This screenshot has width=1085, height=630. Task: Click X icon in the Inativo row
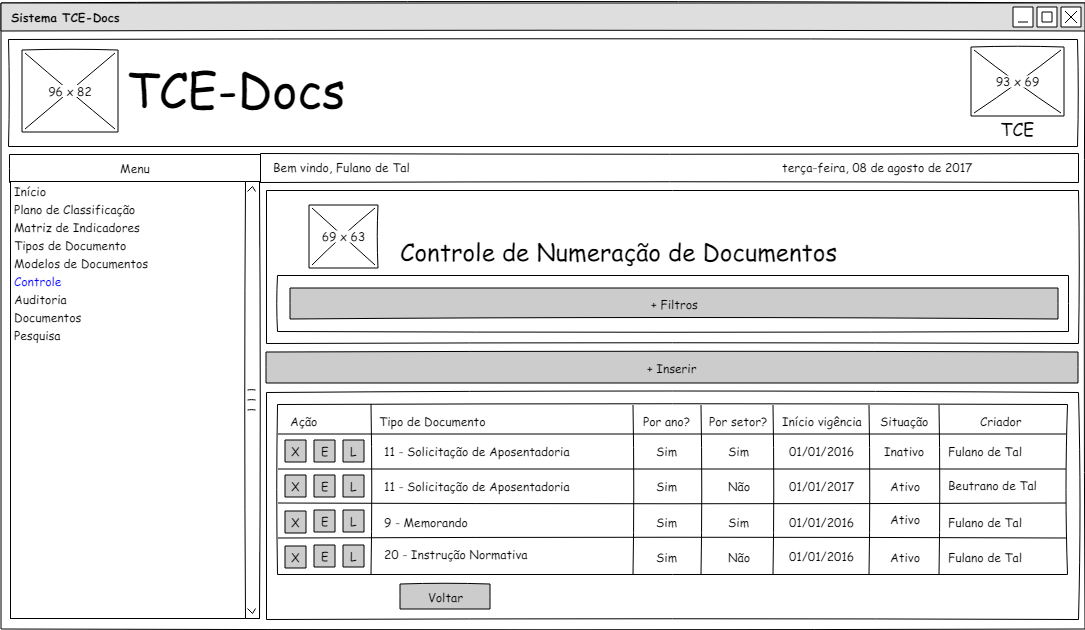pos(295,452)
